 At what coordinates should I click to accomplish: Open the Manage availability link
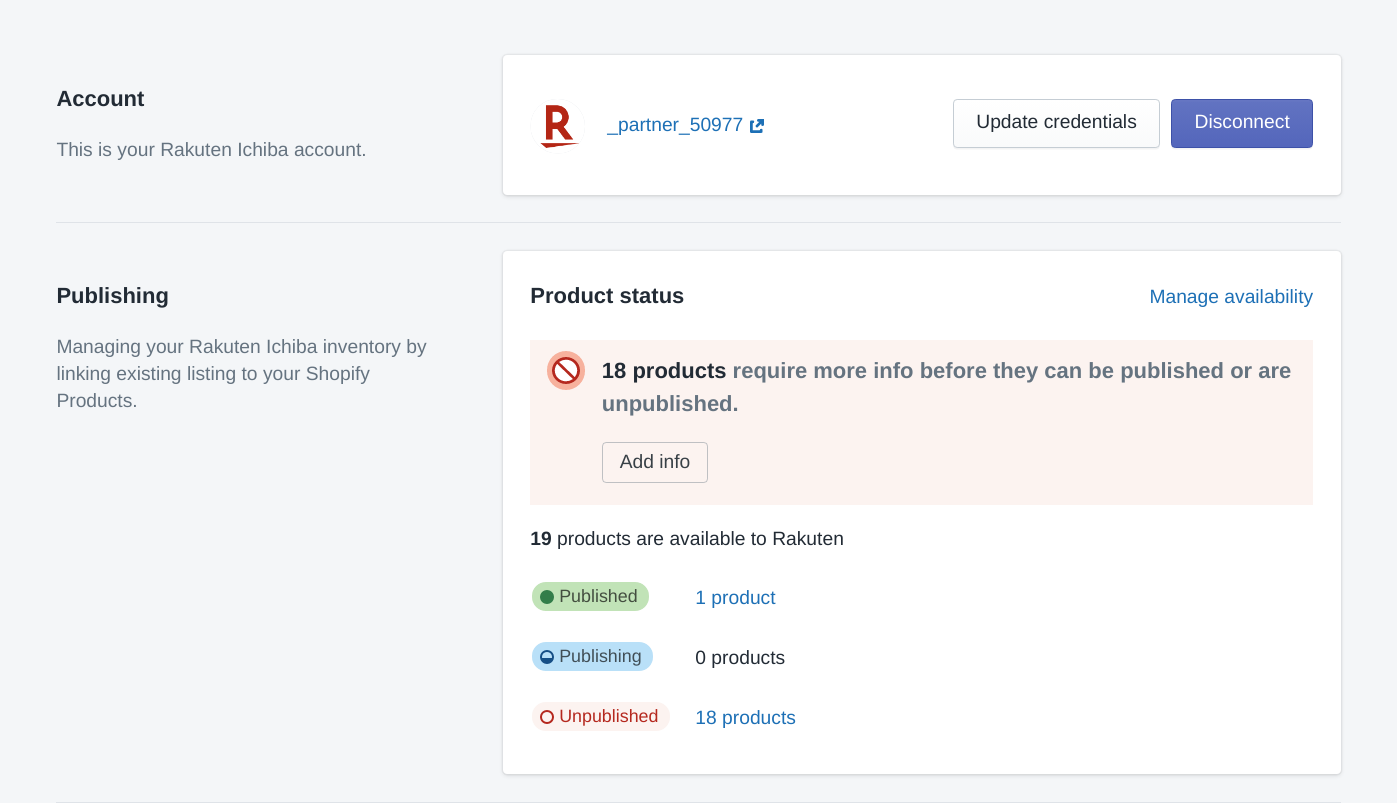[x=1230, y=297]
